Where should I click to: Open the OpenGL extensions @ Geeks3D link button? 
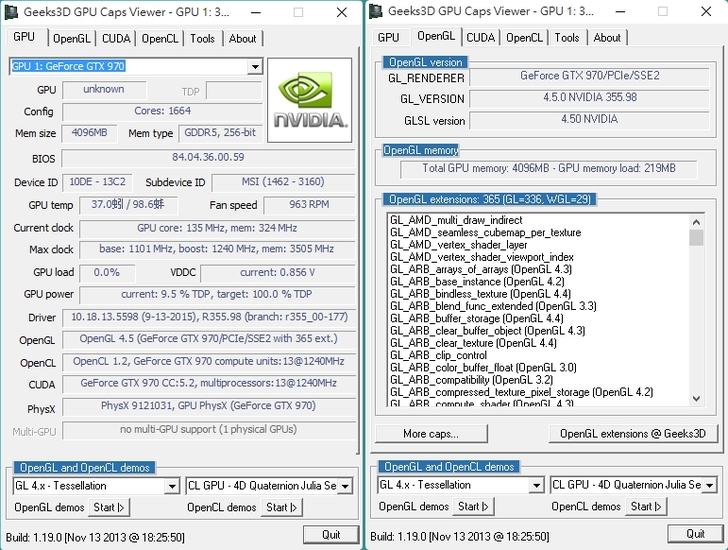click(x=633, y=434)
